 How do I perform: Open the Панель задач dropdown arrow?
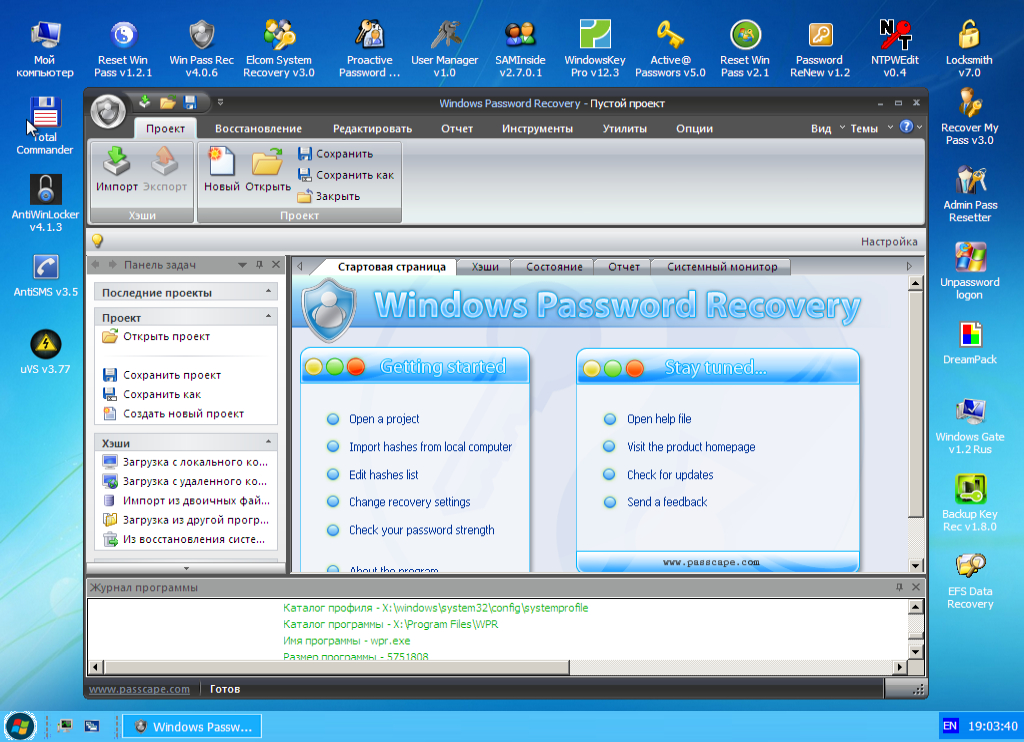(242, 265)
